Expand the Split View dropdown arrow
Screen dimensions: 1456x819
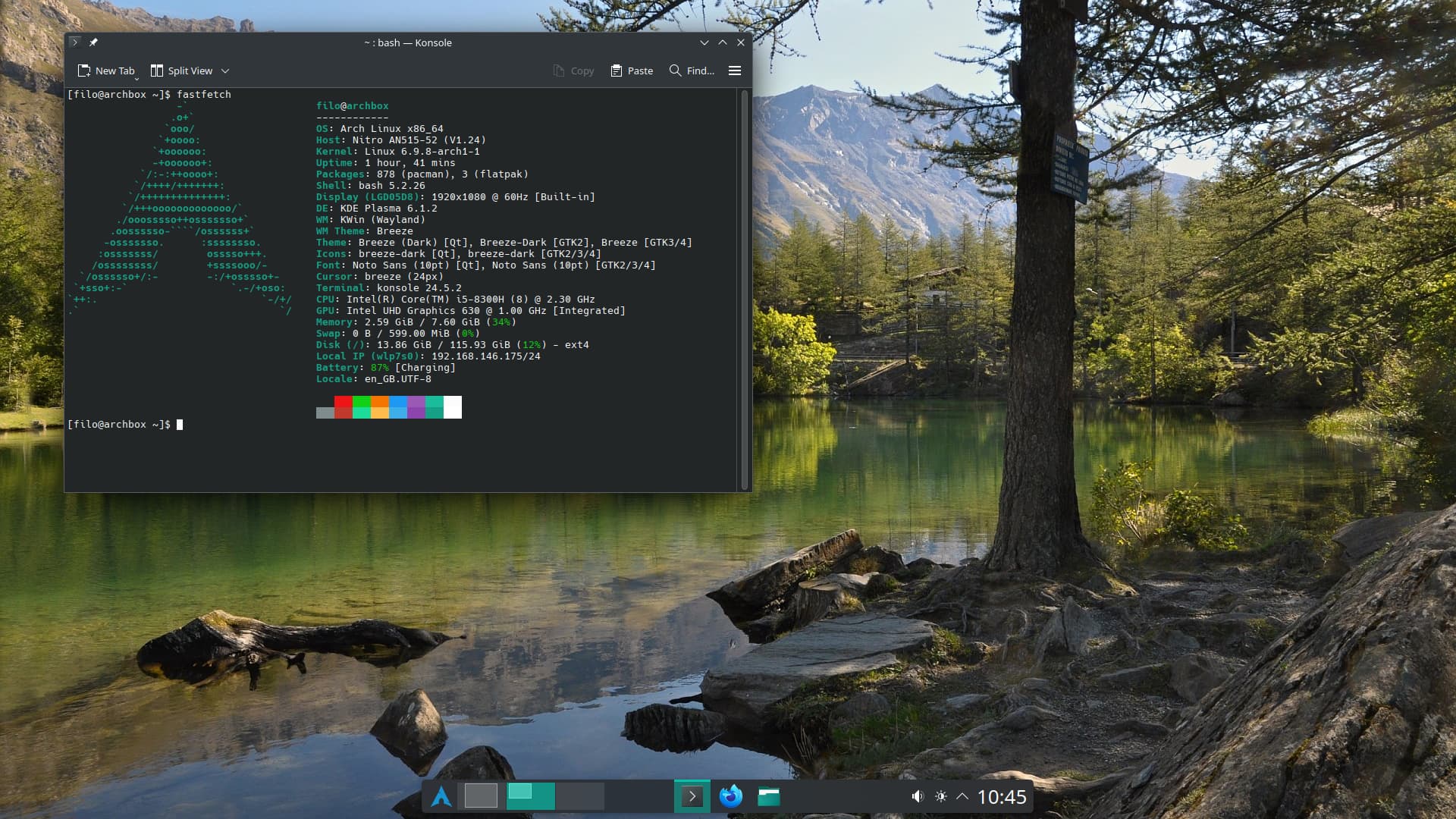coord(225,71)
